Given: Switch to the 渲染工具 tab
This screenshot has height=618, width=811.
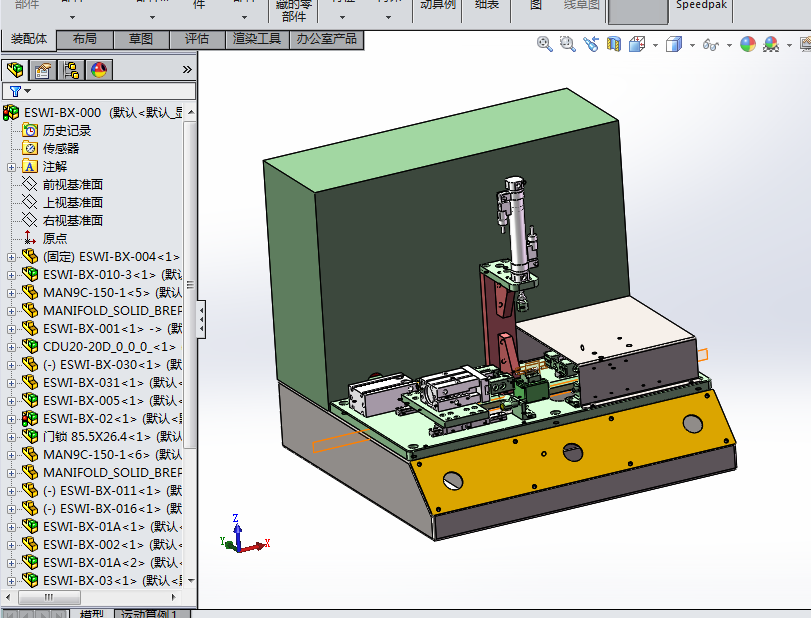Looking at the screenshot, I should (257, 39).
